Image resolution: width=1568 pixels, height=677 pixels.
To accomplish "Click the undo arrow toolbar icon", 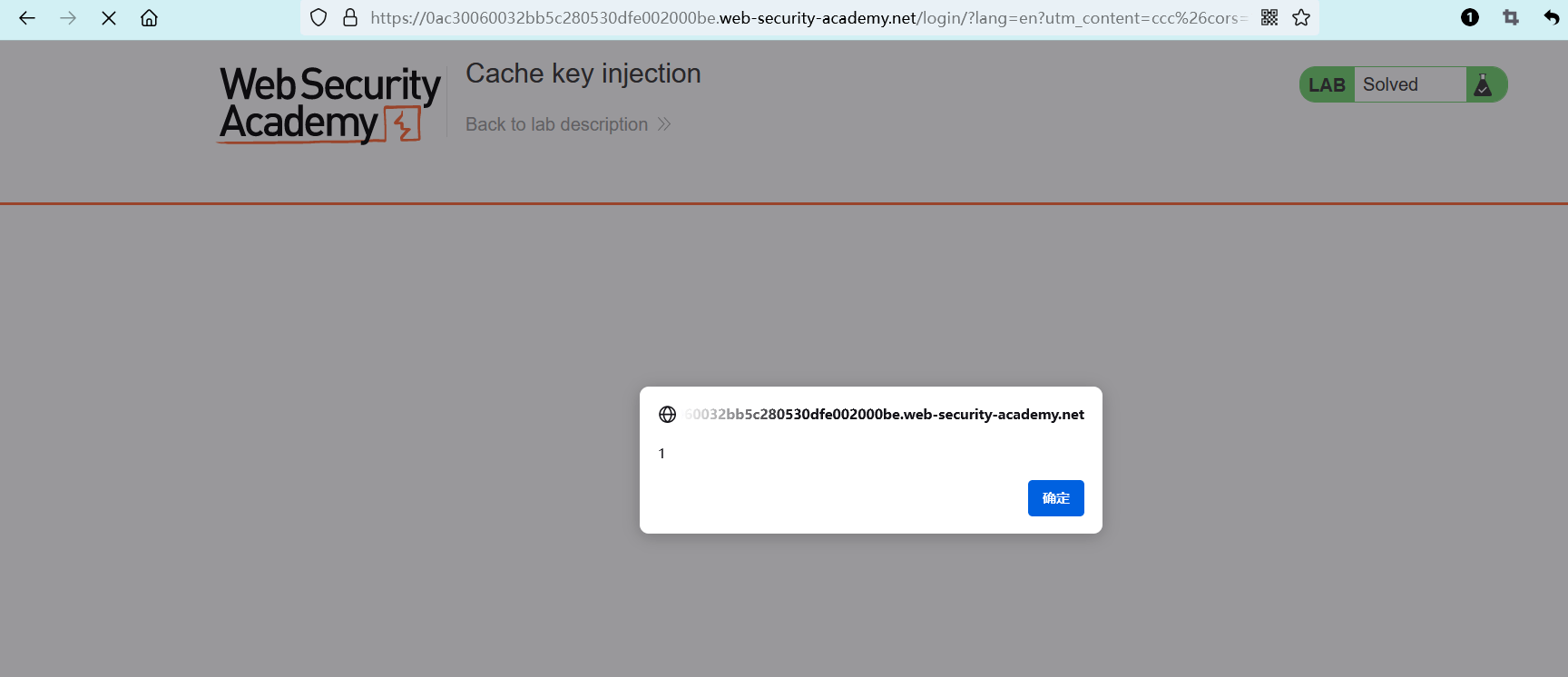I will tap(1552, 17).
